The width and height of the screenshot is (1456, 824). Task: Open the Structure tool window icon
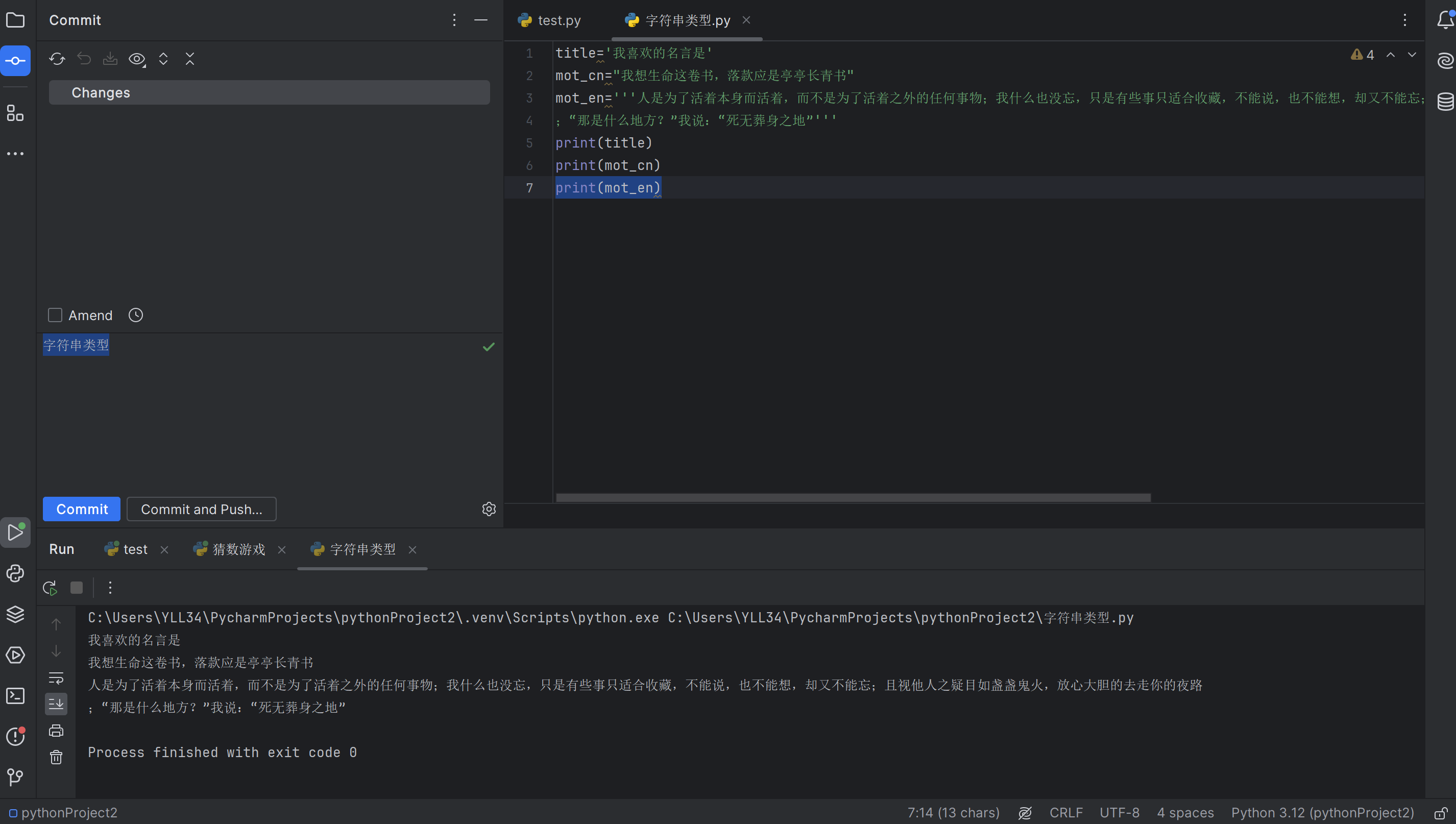tap(15, 113)
